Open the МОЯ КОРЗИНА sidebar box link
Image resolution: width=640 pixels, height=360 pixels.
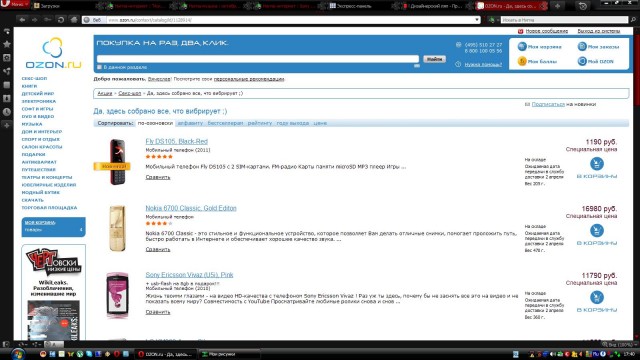pos(40,222)
